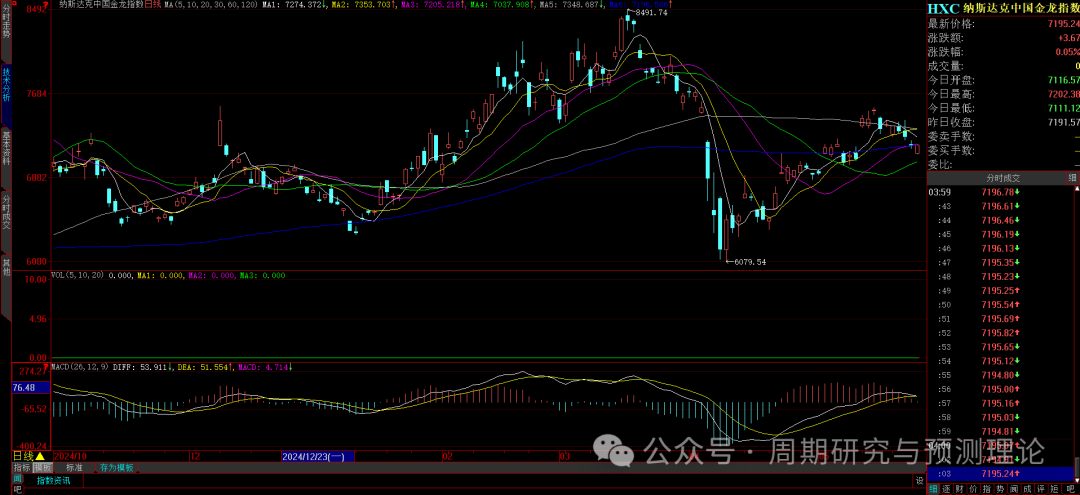Expand the 日线 period selector triangle
The height and width of the screenshot is (495, 1080).
pos(40,455)
